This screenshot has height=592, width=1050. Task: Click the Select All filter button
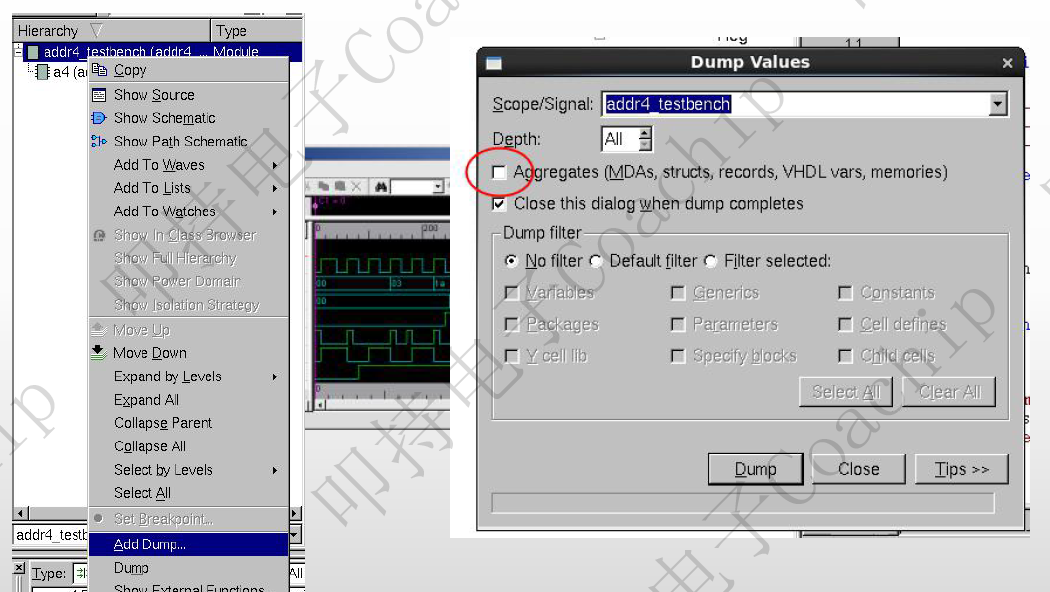click(x=846, y=392)
